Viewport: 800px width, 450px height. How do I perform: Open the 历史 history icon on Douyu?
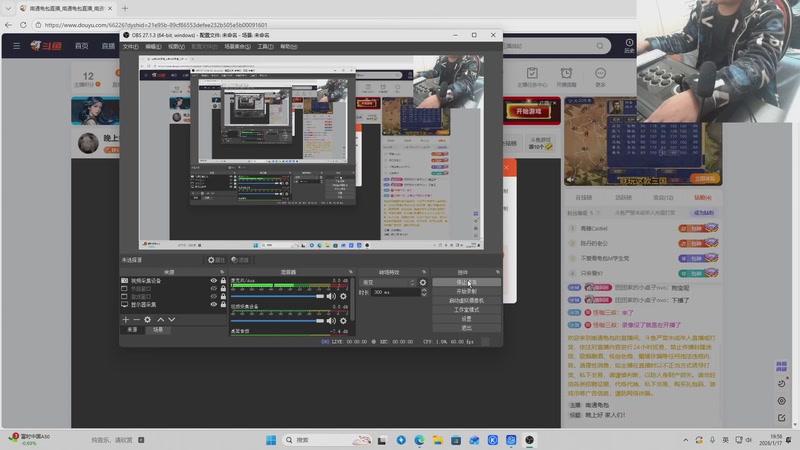pyautogui.click(x=630, y=46)
